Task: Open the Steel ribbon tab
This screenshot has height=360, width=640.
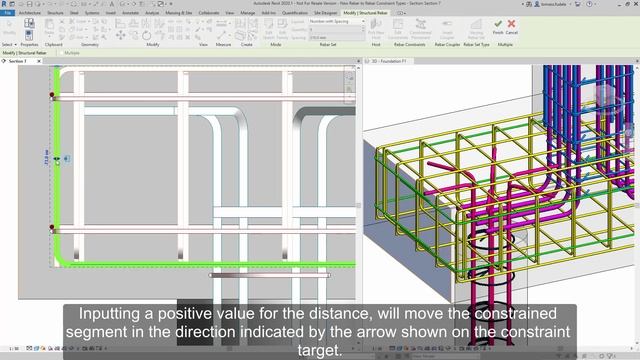Action: pos(74,13)
